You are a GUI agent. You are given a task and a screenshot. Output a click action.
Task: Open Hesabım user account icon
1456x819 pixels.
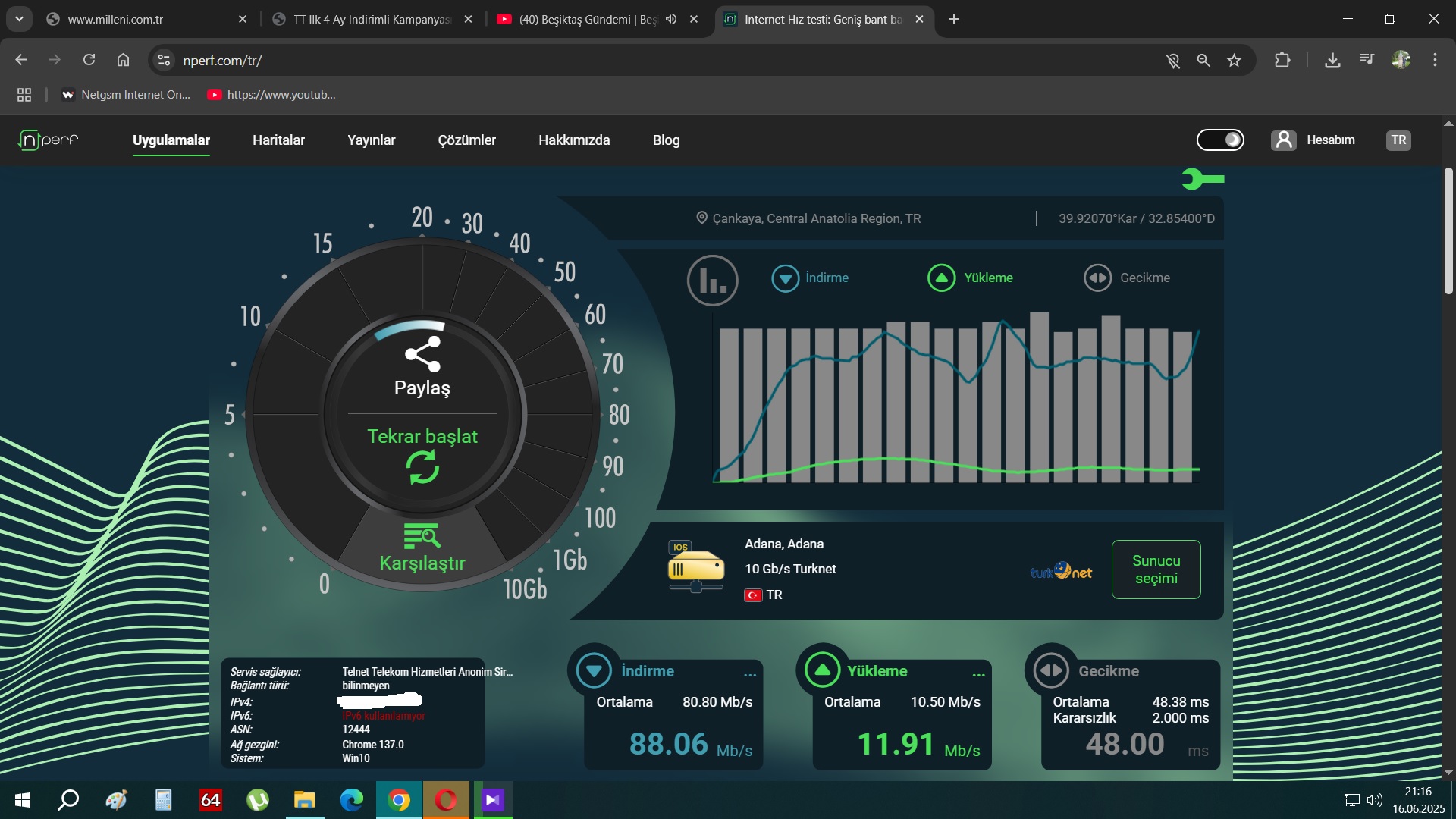pos(1284,140)
